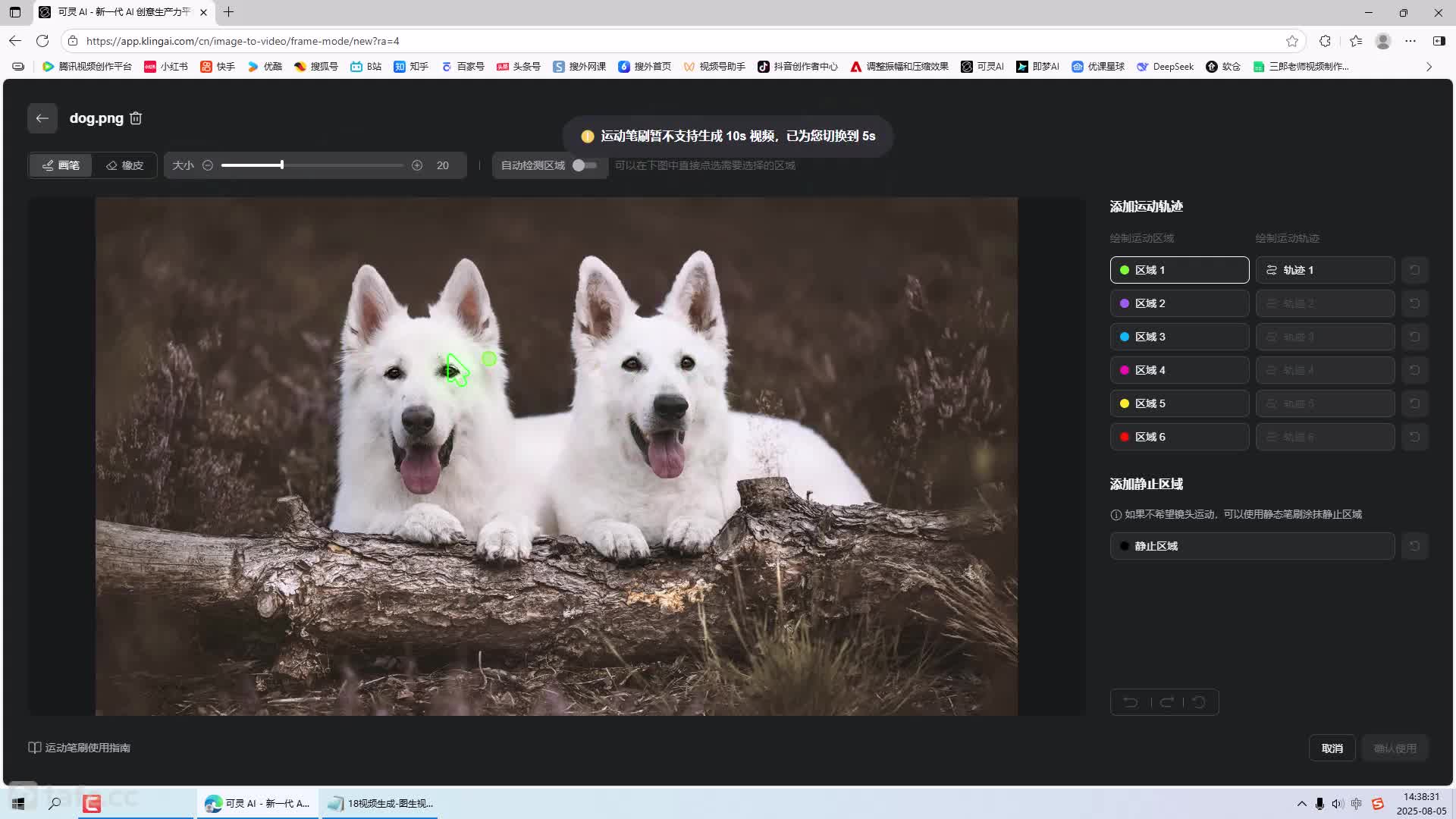Switch to the 画笔 brush tab
1456x819 pixels.
tap(61, 165)
